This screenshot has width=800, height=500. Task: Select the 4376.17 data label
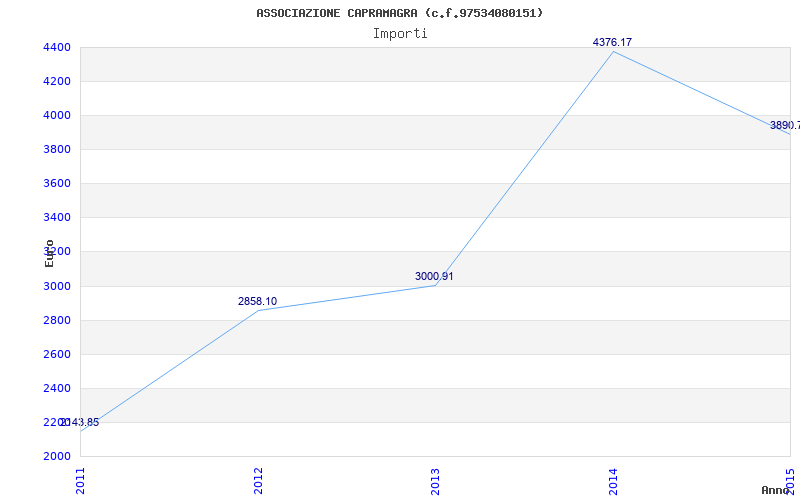(x=612, y=42)
